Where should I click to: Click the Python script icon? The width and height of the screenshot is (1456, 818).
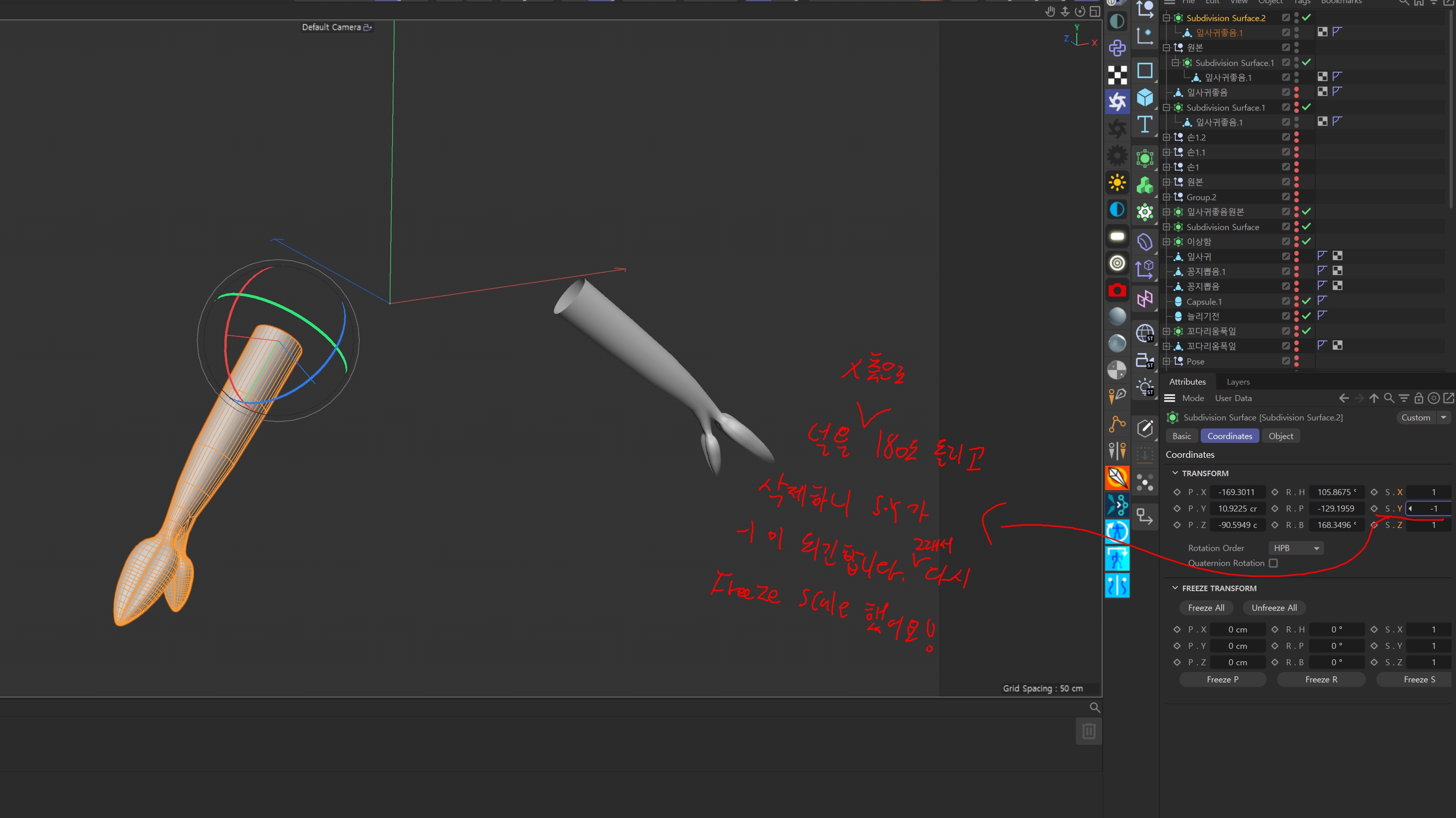[1117, 48]
